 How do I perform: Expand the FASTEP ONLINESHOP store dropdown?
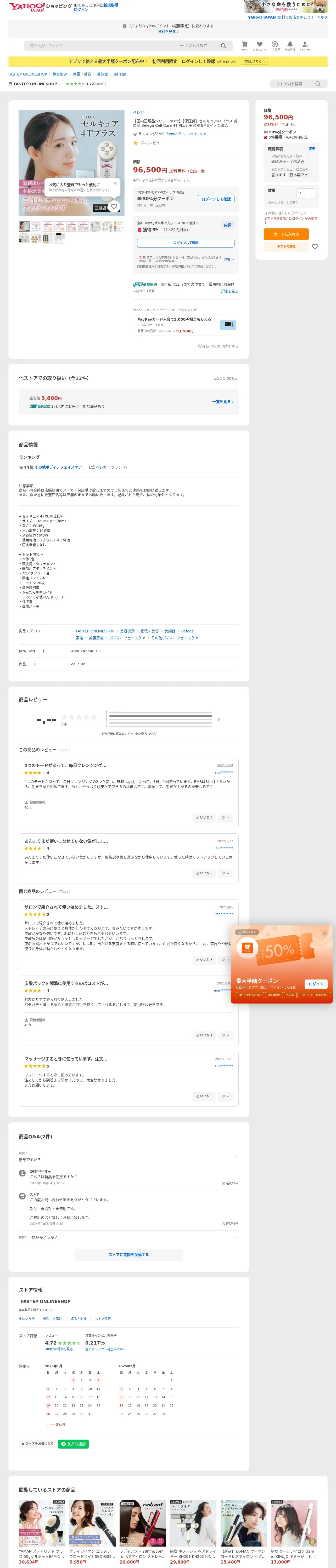pyautogui.click(x=60, y=84)
